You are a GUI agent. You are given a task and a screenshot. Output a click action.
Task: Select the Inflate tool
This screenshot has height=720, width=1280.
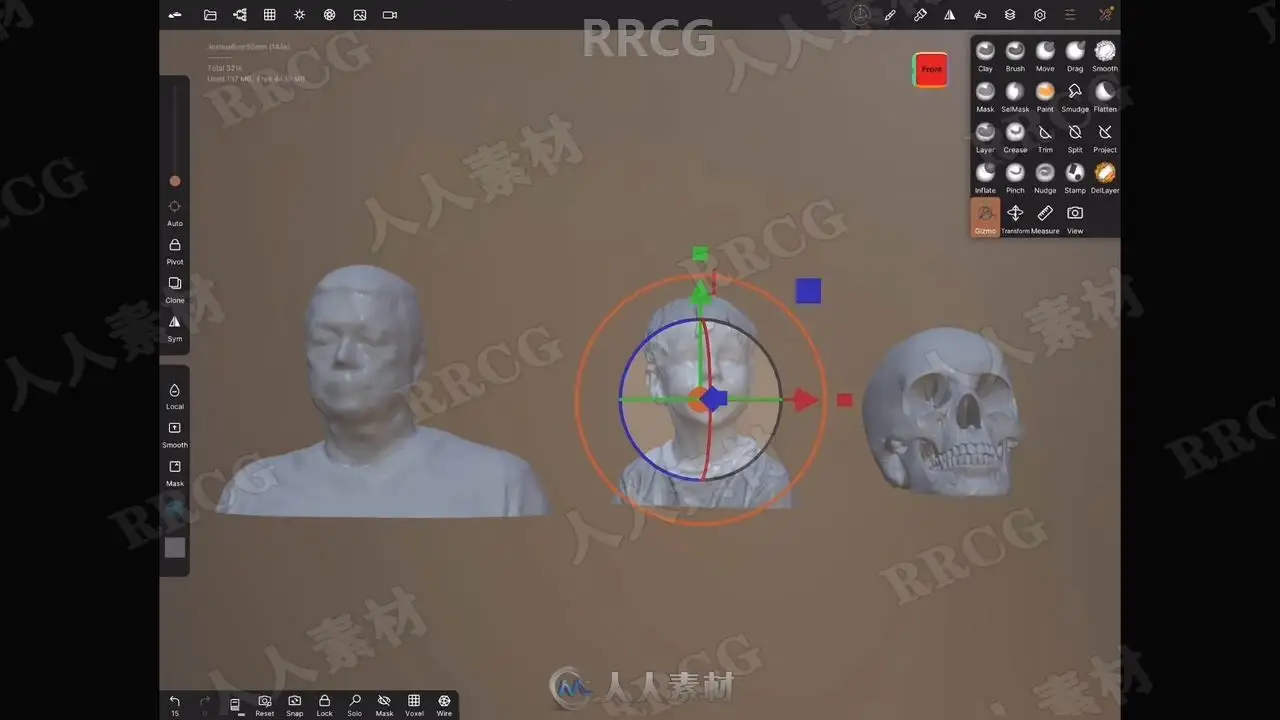pos(985,178)
